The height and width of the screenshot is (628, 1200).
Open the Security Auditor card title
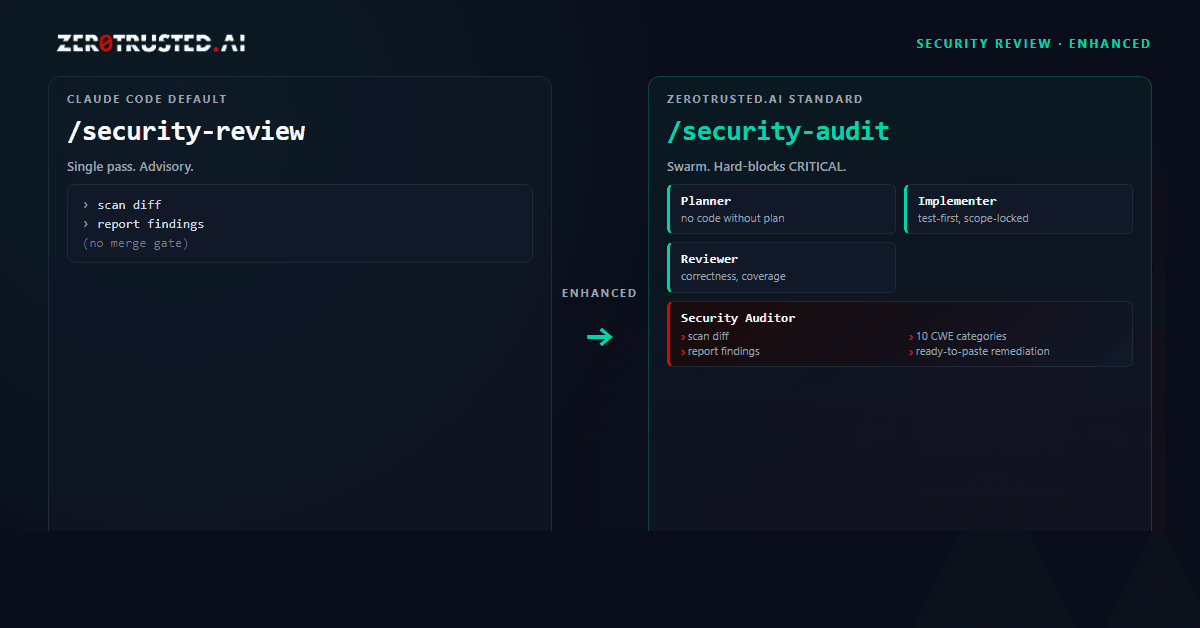click(738, 318)
